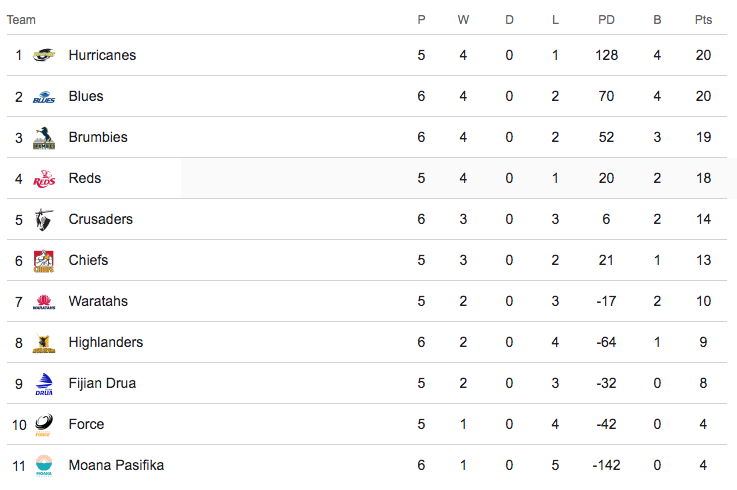Click the Highlanders team logo
This screenshot has height=490, width=737.
[x=44, y=343]
